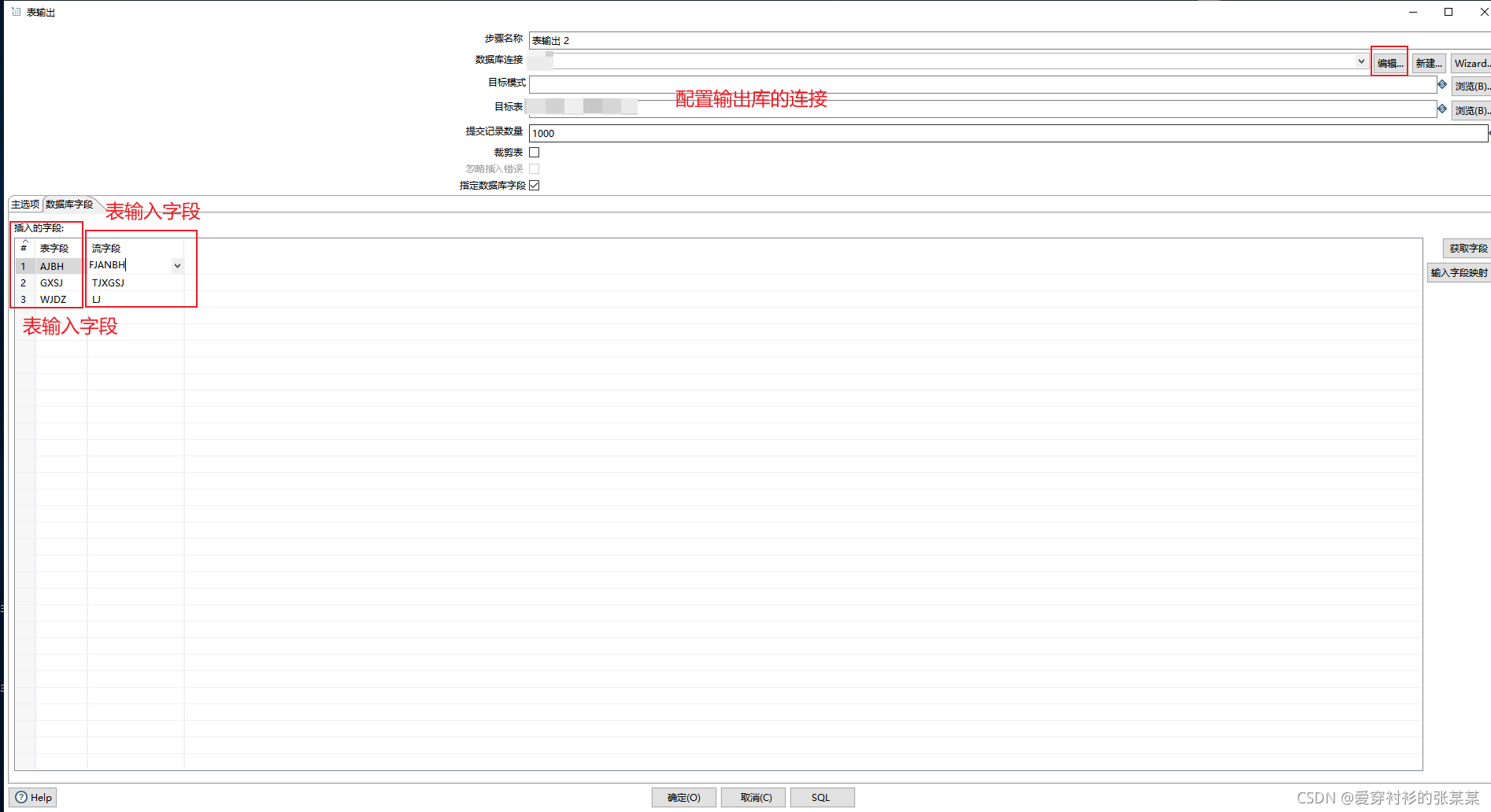Click the # column header
1491x812 pixels.
click(x=24, y=248)
